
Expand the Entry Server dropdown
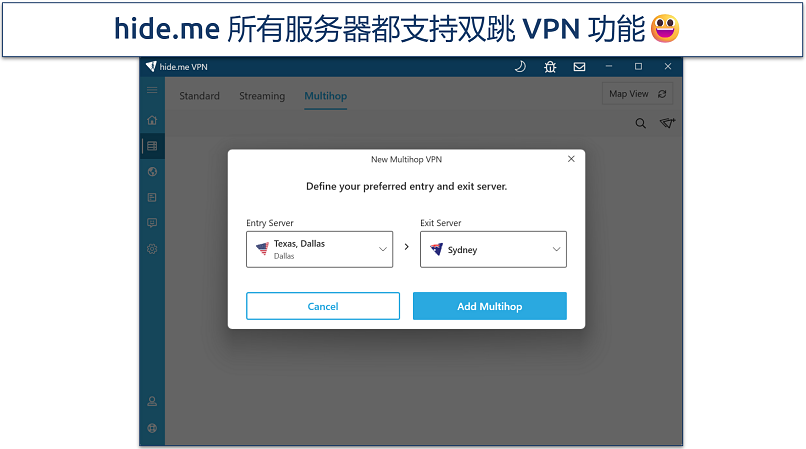(x=319, y=249)
